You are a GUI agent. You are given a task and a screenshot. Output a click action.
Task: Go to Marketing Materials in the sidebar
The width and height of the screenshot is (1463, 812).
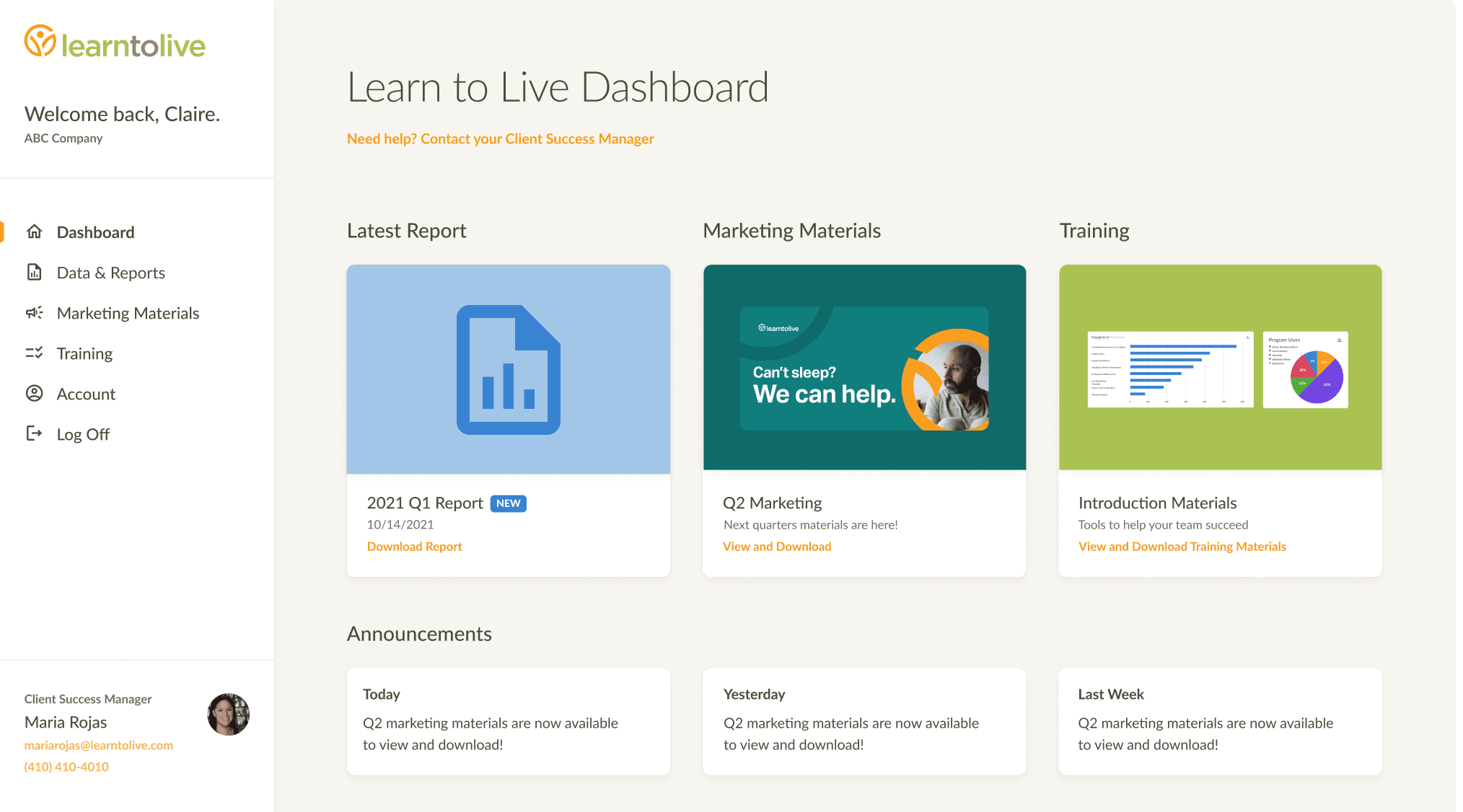pos(128,313)
